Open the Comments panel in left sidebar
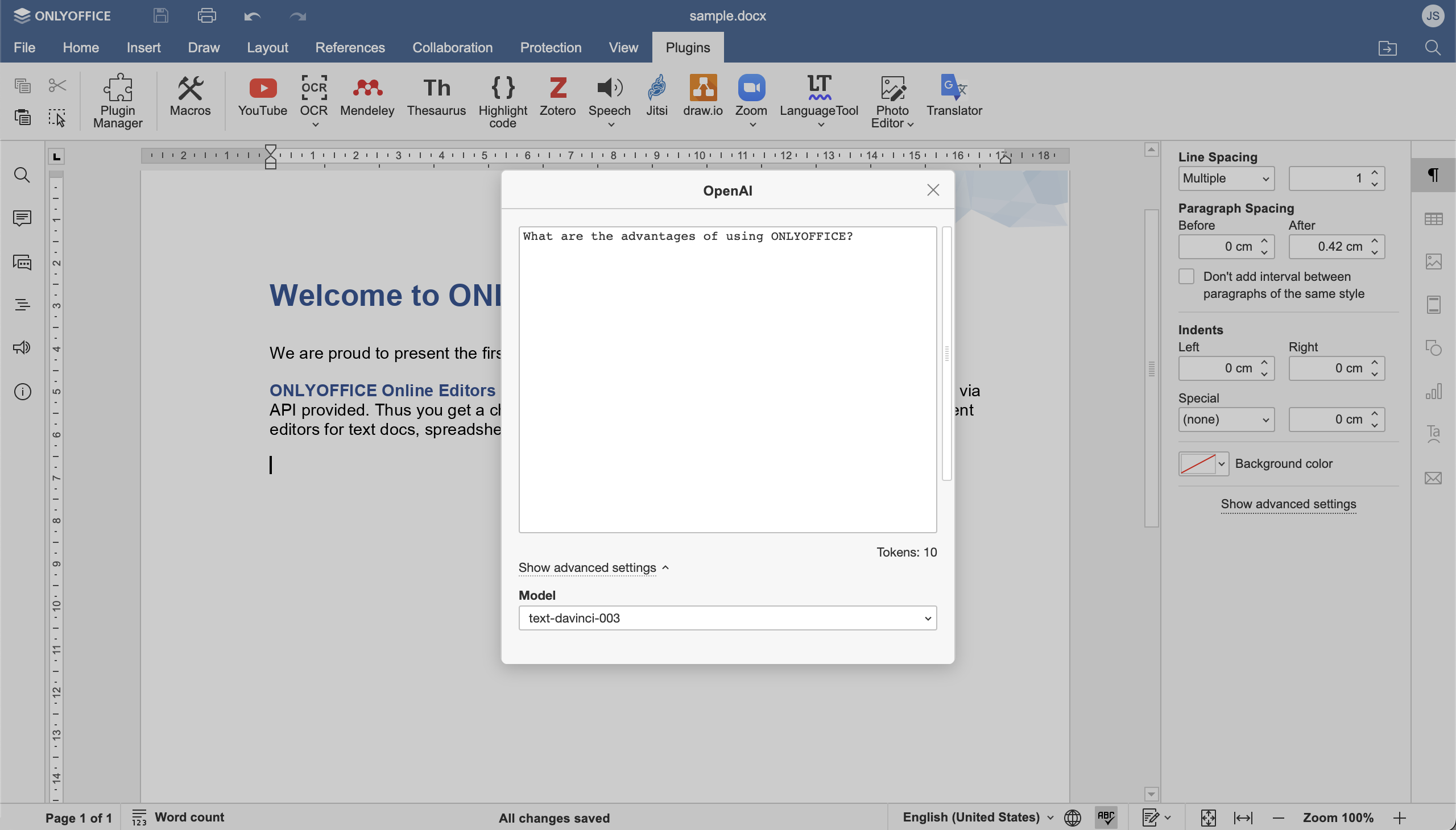The width and height of the screenshot is (1456, 830). tap(22, 218)
